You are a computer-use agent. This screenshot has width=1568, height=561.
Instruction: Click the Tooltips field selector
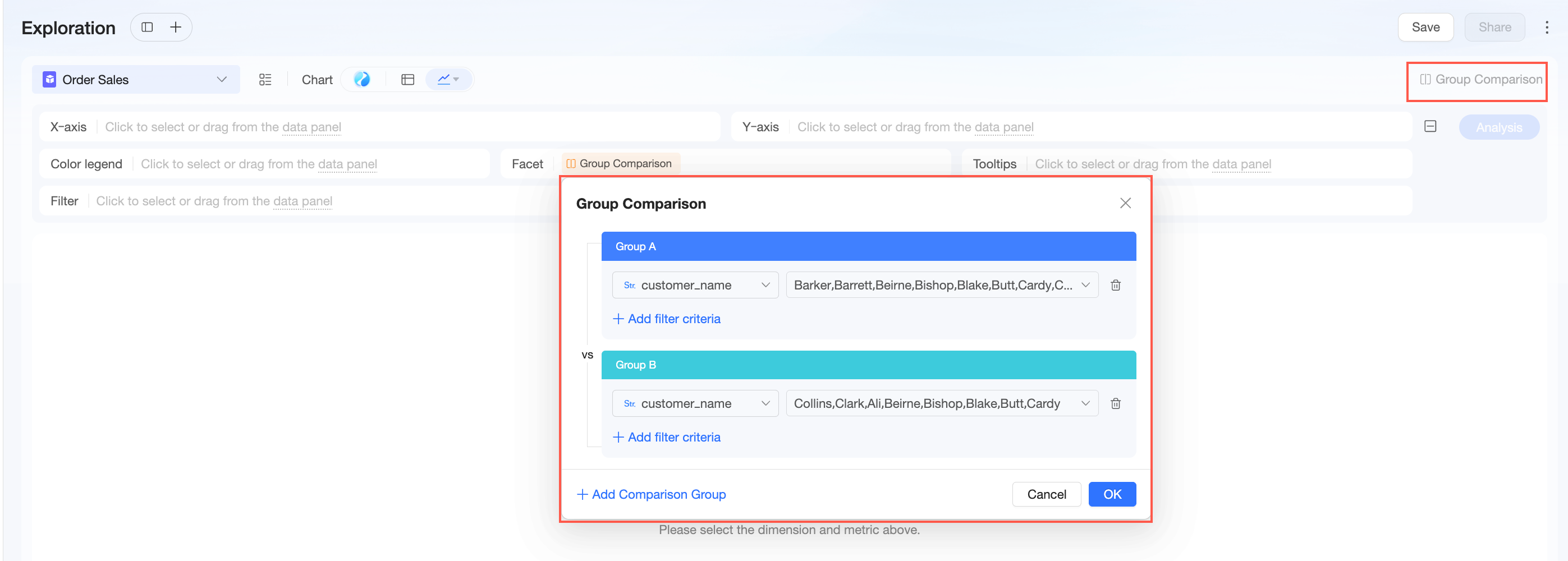[1186, 164]
